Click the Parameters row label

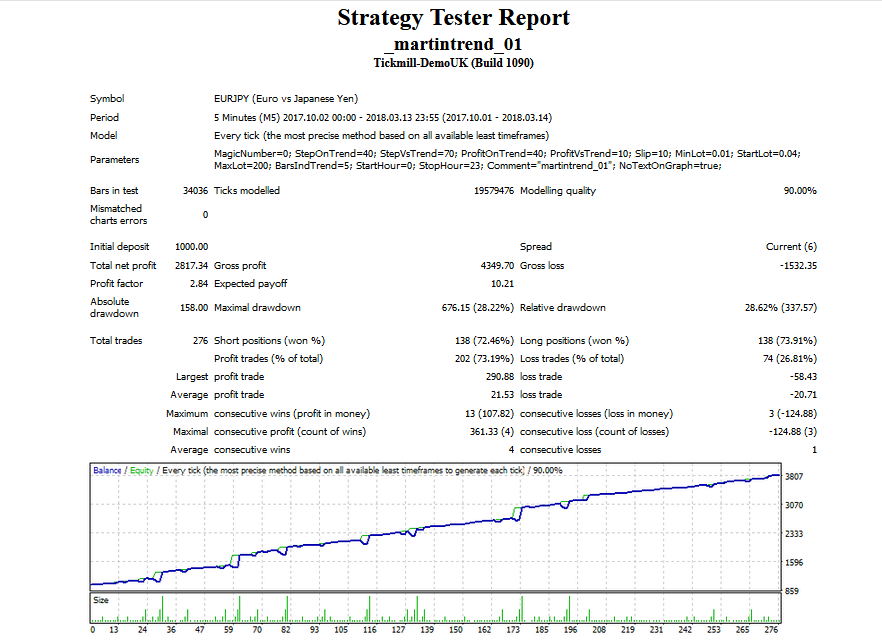[114, 160]
